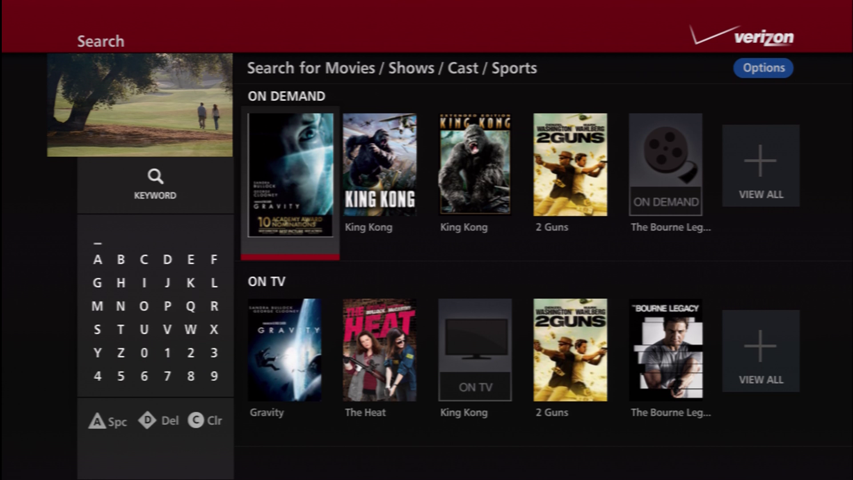853x480 pixels.
Task: Select the Clr key with circle C icon
Action: point(205,421)
